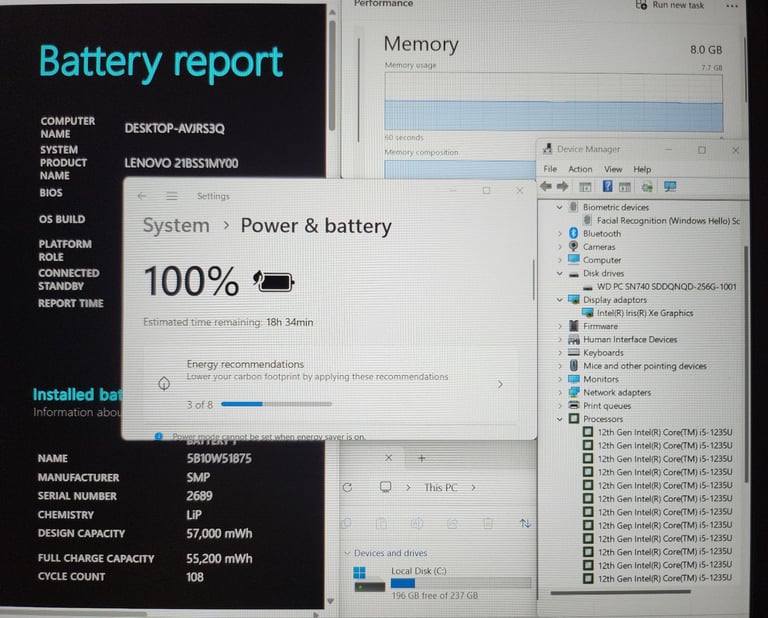The width and height of the screenshot is (768, 618).
Task: Close current File Explorer tab
Action: click(x=388, y=457)
